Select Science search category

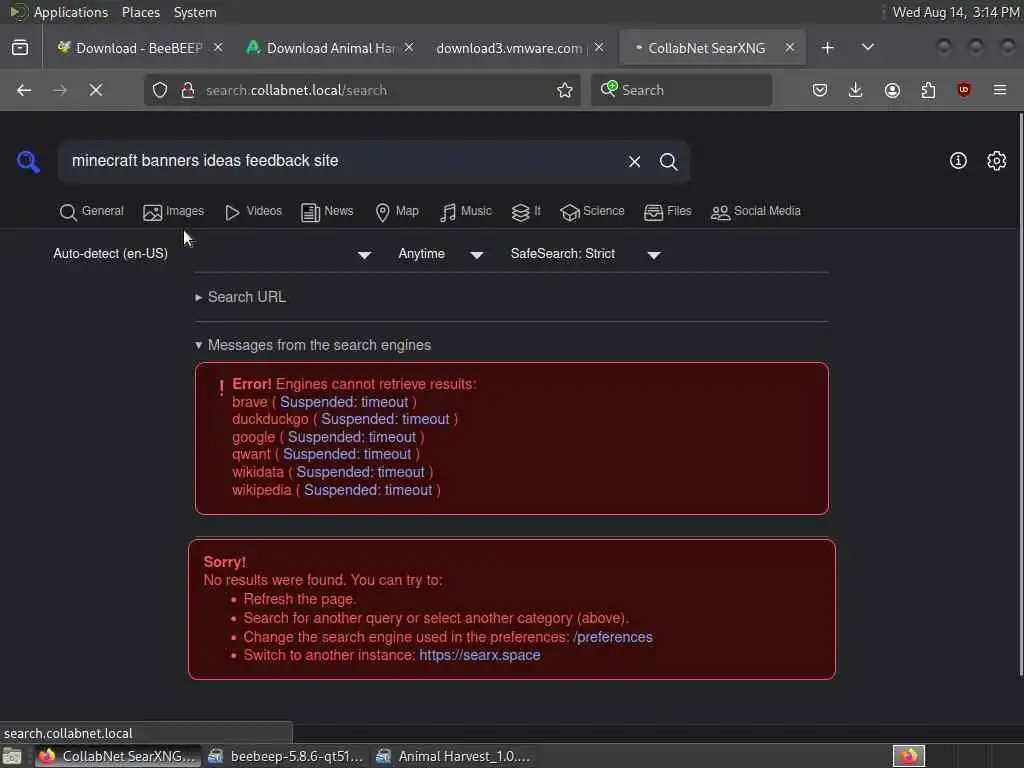click(592, 212)
